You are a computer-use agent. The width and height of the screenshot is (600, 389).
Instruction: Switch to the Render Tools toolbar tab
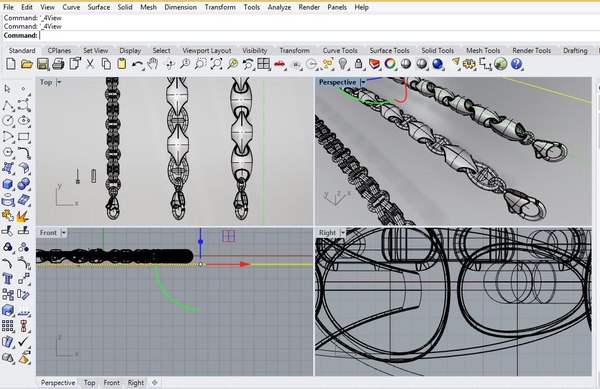[532, 50]
